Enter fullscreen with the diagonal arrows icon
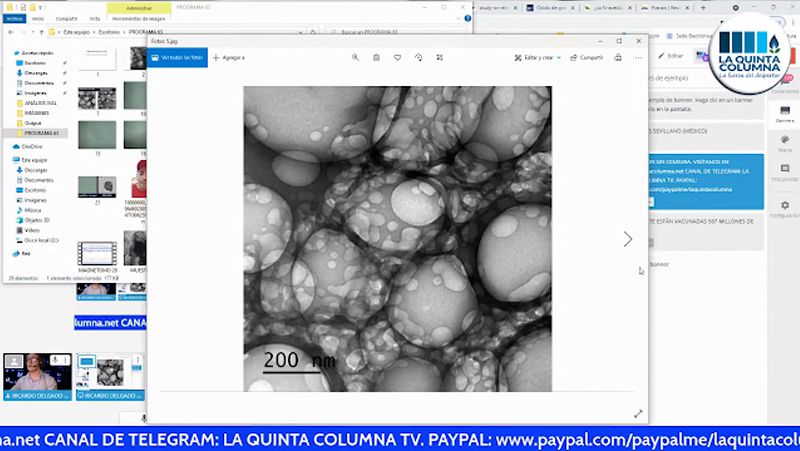This screenshot has height=451, width=800. pos(638,413)
